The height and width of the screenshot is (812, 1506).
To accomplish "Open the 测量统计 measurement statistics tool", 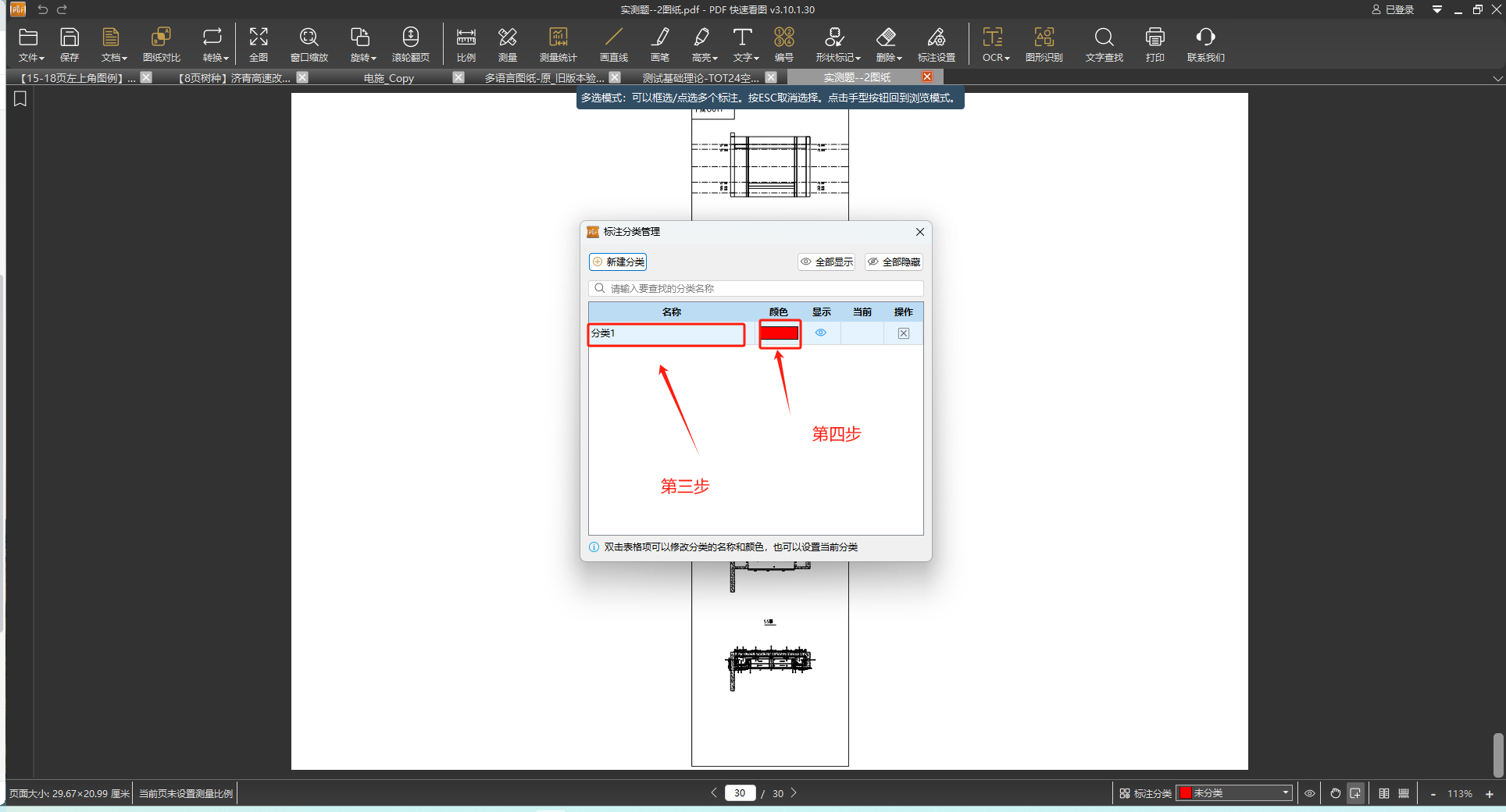I will click(x=558, y=45).
